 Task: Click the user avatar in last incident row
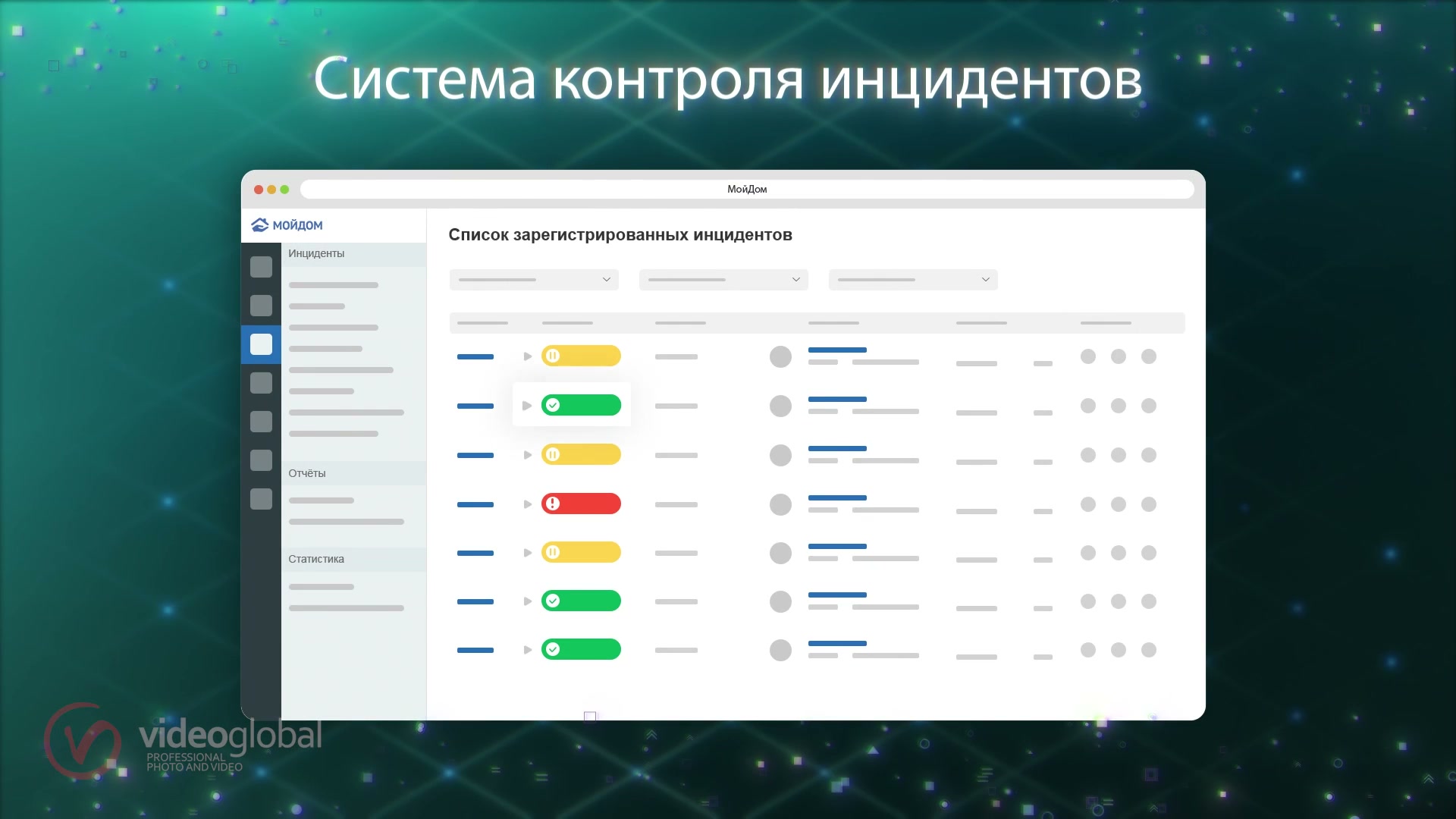point(780,650)
